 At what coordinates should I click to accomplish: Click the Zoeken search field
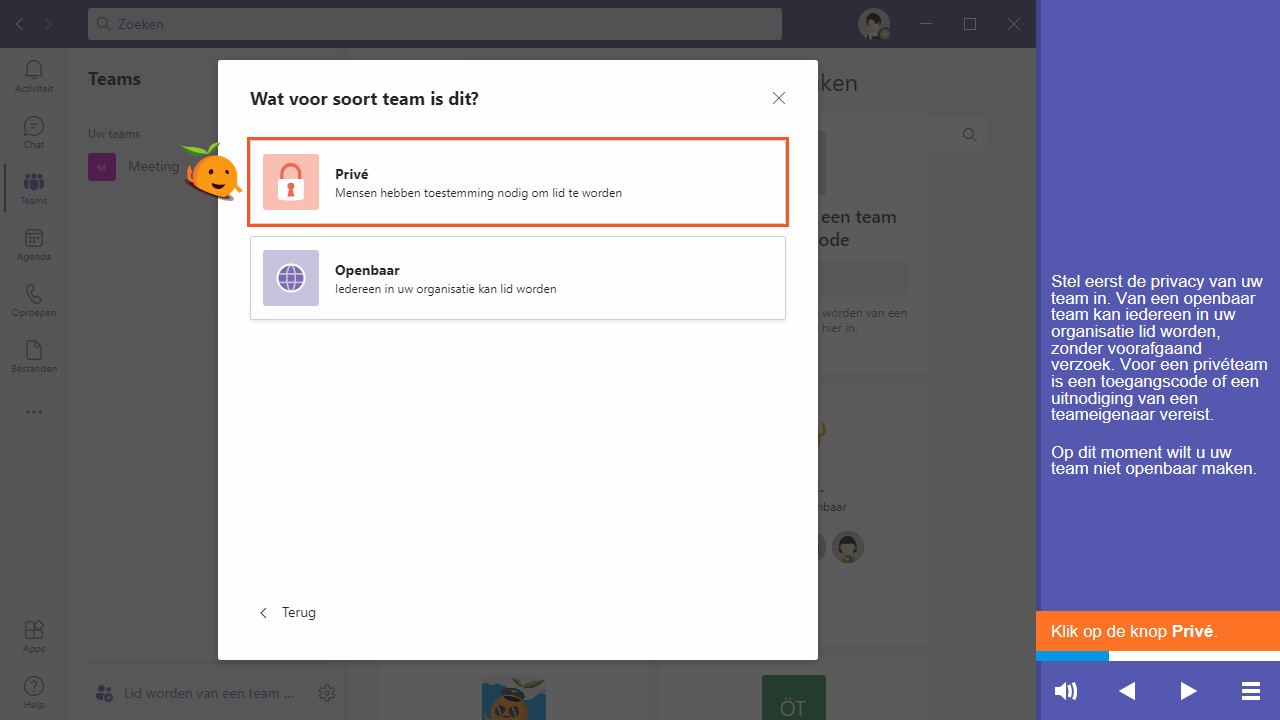(x=435, y=24)
